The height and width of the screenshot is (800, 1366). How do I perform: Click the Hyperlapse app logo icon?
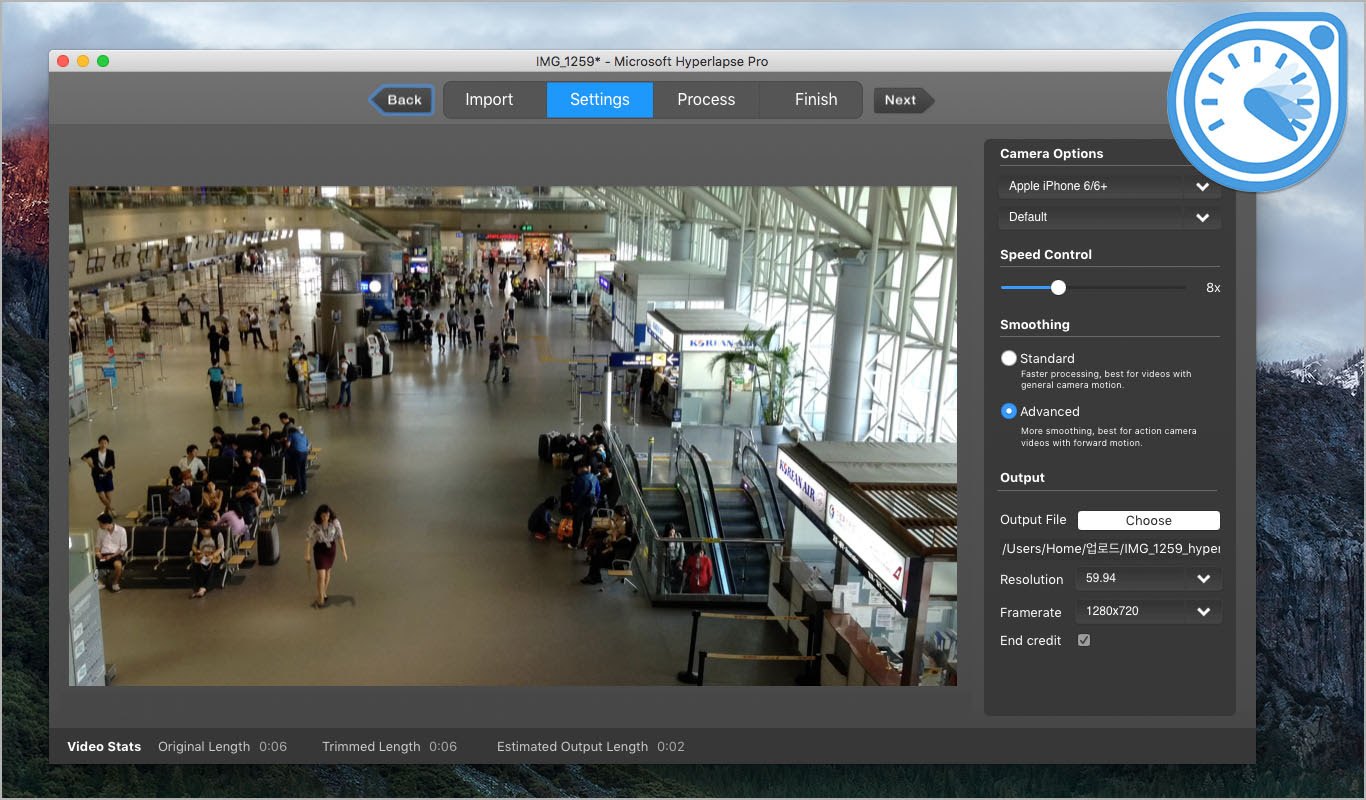1260,102
